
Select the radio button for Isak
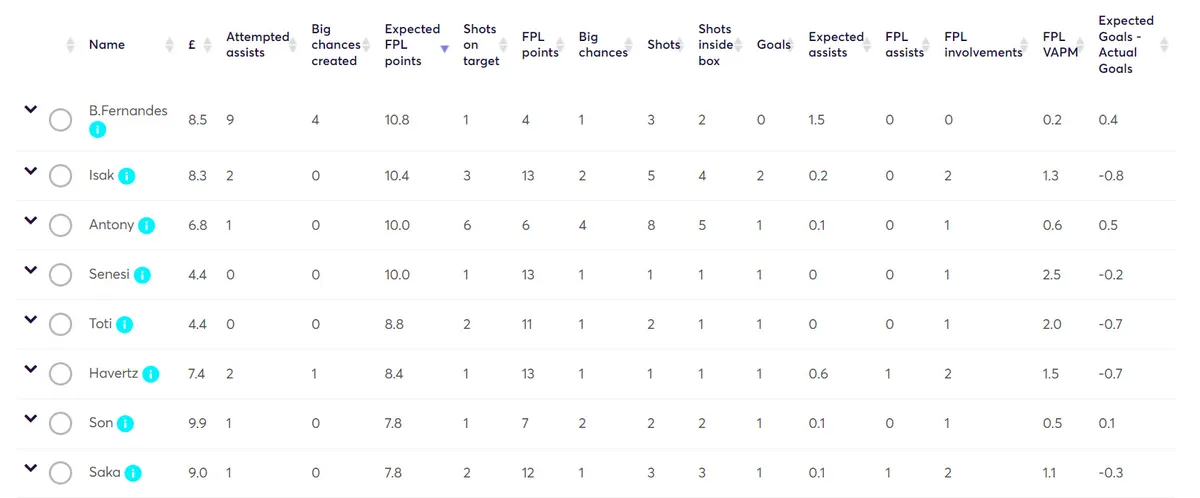[x=60, y=176]
